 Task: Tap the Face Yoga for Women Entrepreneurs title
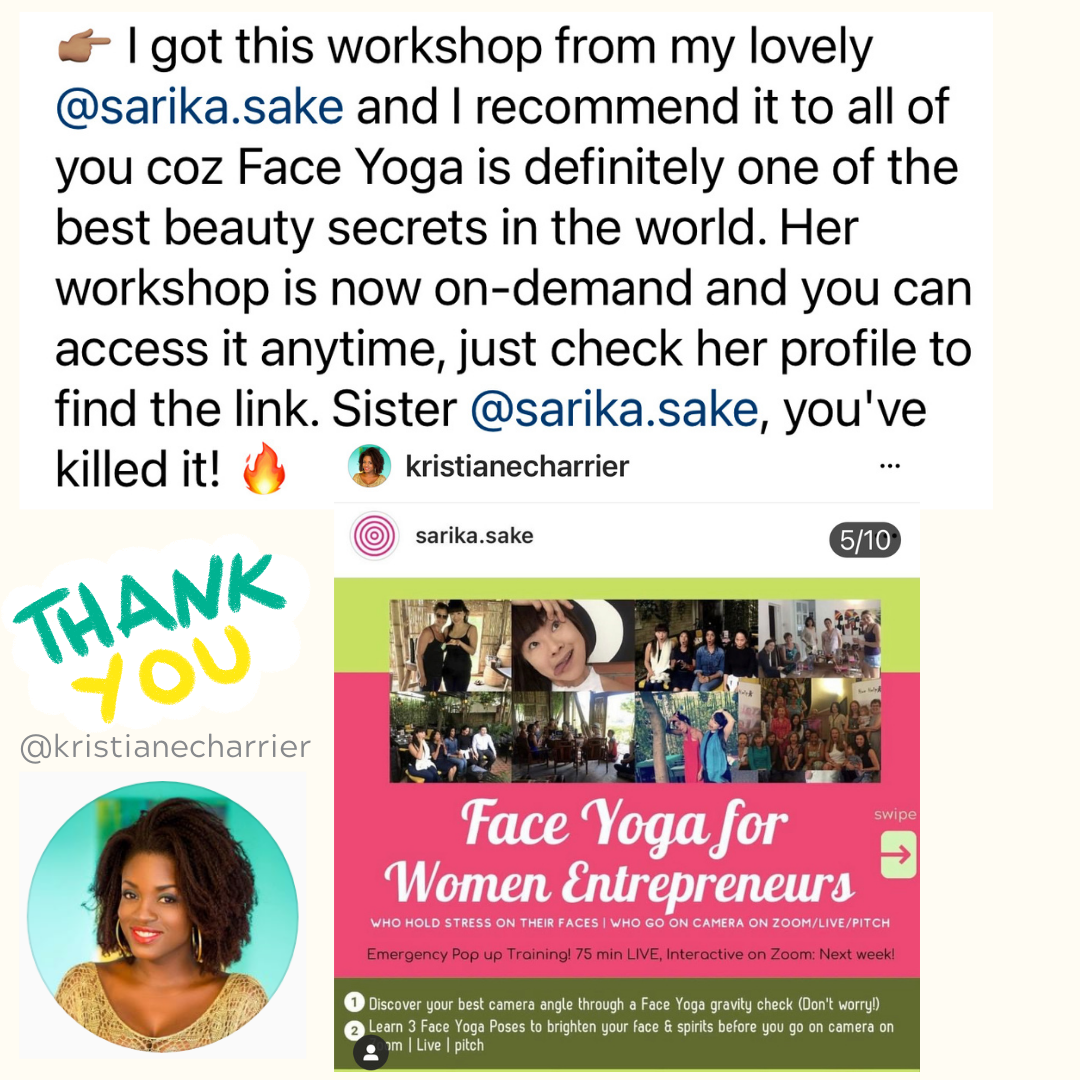pyautogui.click(x=620, y=852)
